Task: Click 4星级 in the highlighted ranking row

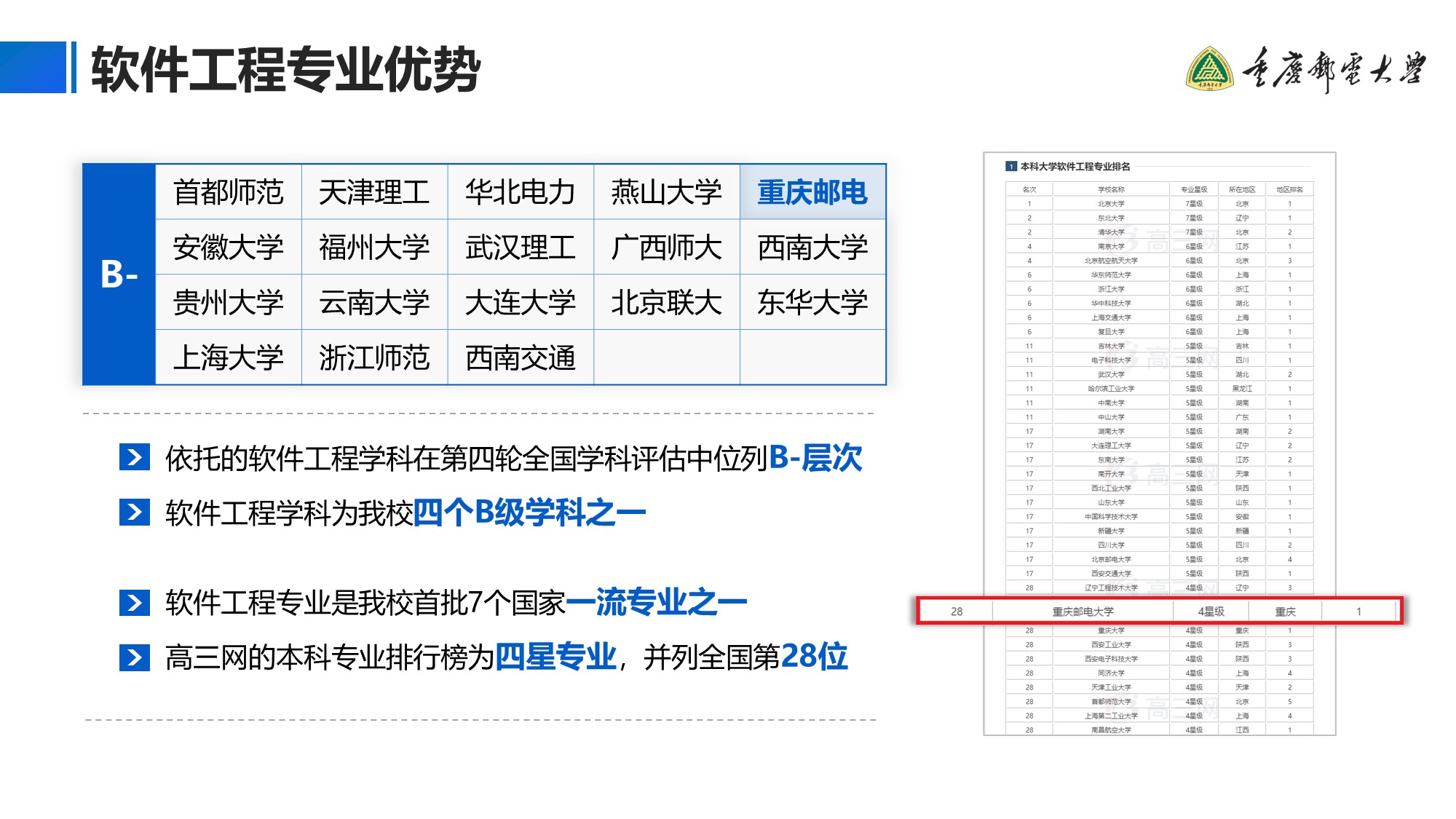Action: point(1211,612)
